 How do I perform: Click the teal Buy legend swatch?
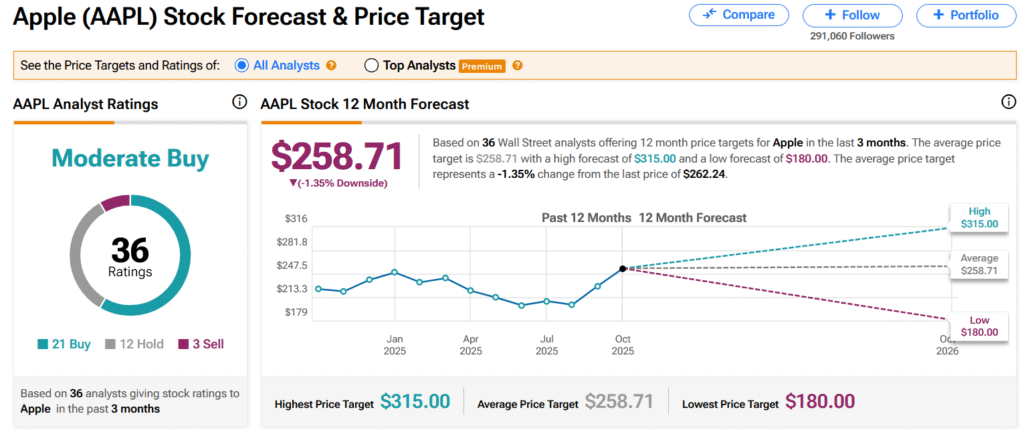42,344
